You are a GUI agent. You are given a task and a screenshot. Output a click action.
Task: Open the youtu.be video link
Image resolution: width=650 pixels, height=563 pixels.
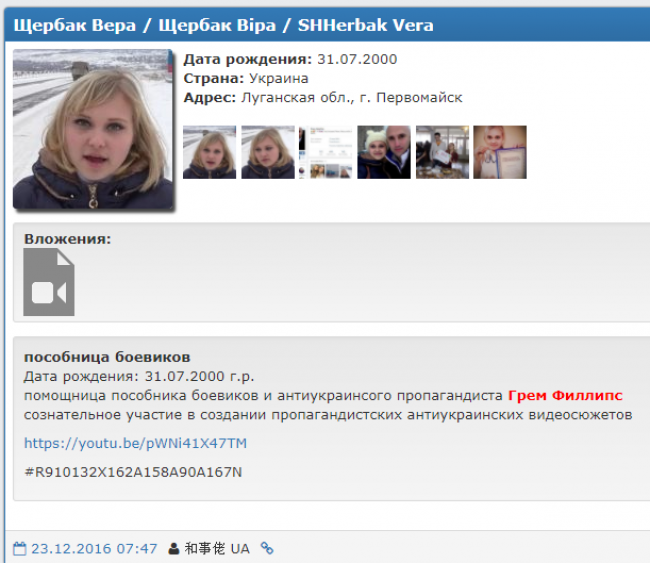click(x=135, y=443)
